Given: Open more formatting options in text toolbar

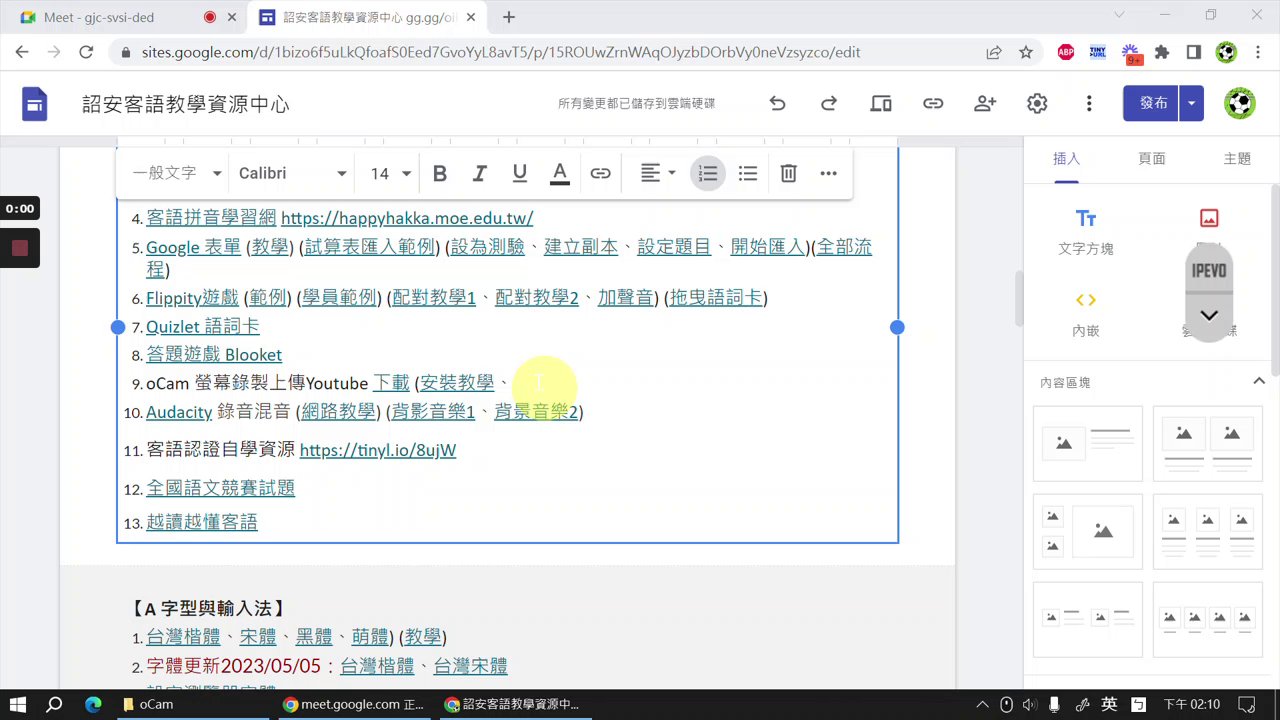Looking at the screenshot, I should (828, 173).
